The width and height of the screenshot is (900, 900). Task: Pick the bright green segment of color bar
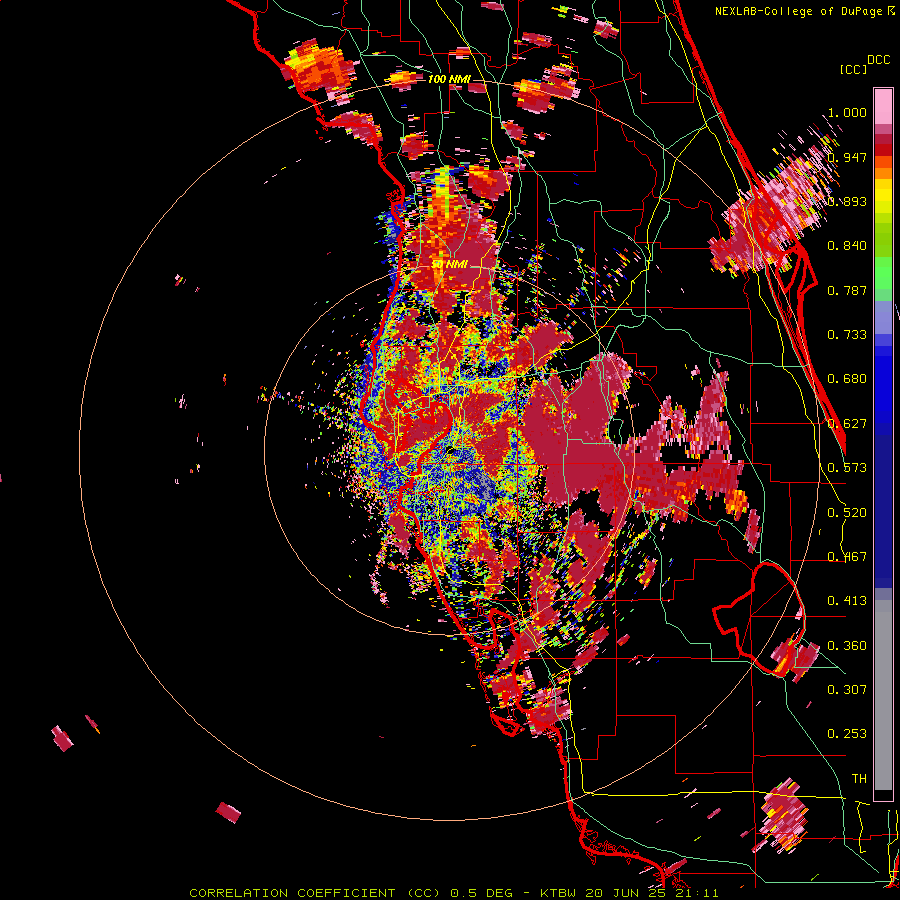click(x=883, y=272)
